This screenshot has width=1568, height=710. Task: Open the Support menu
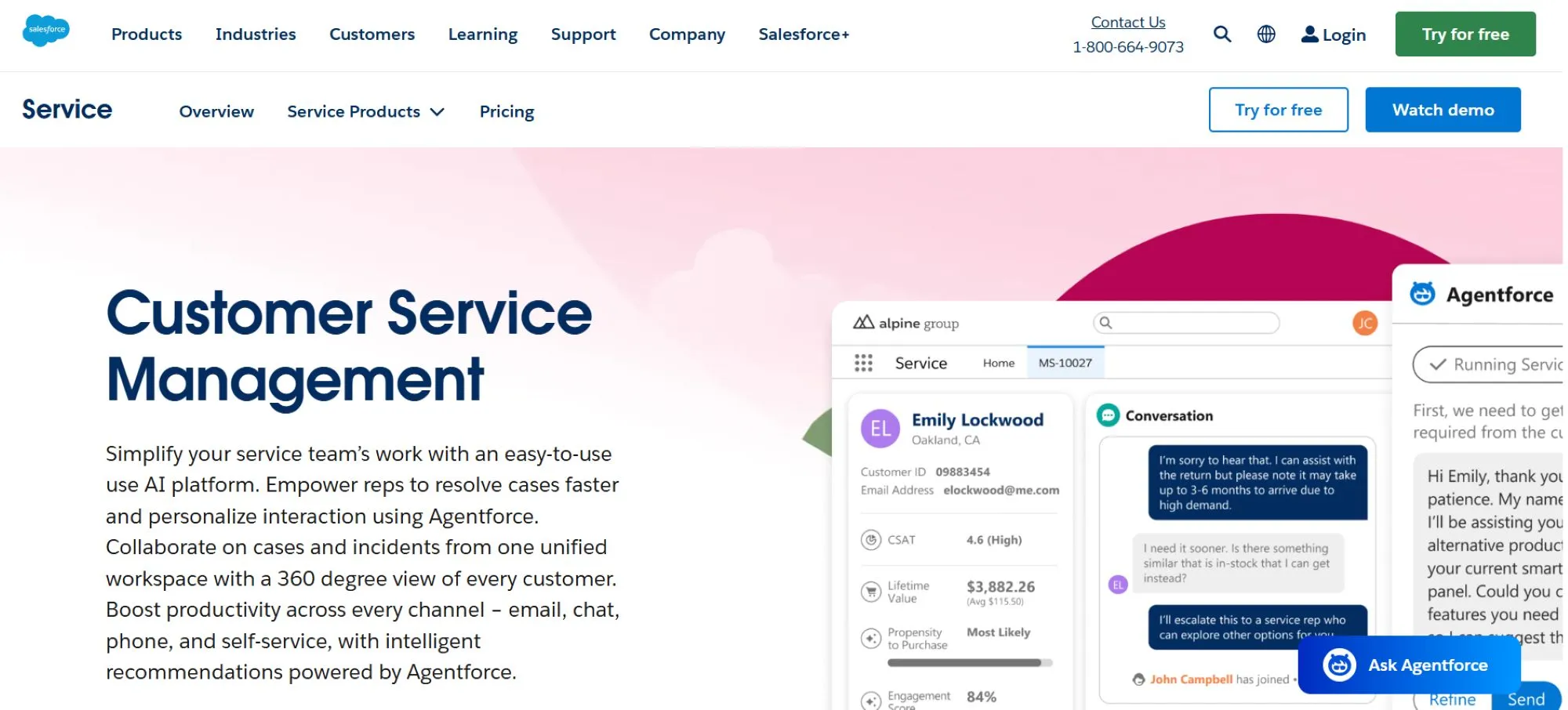(x=583, y=34)
